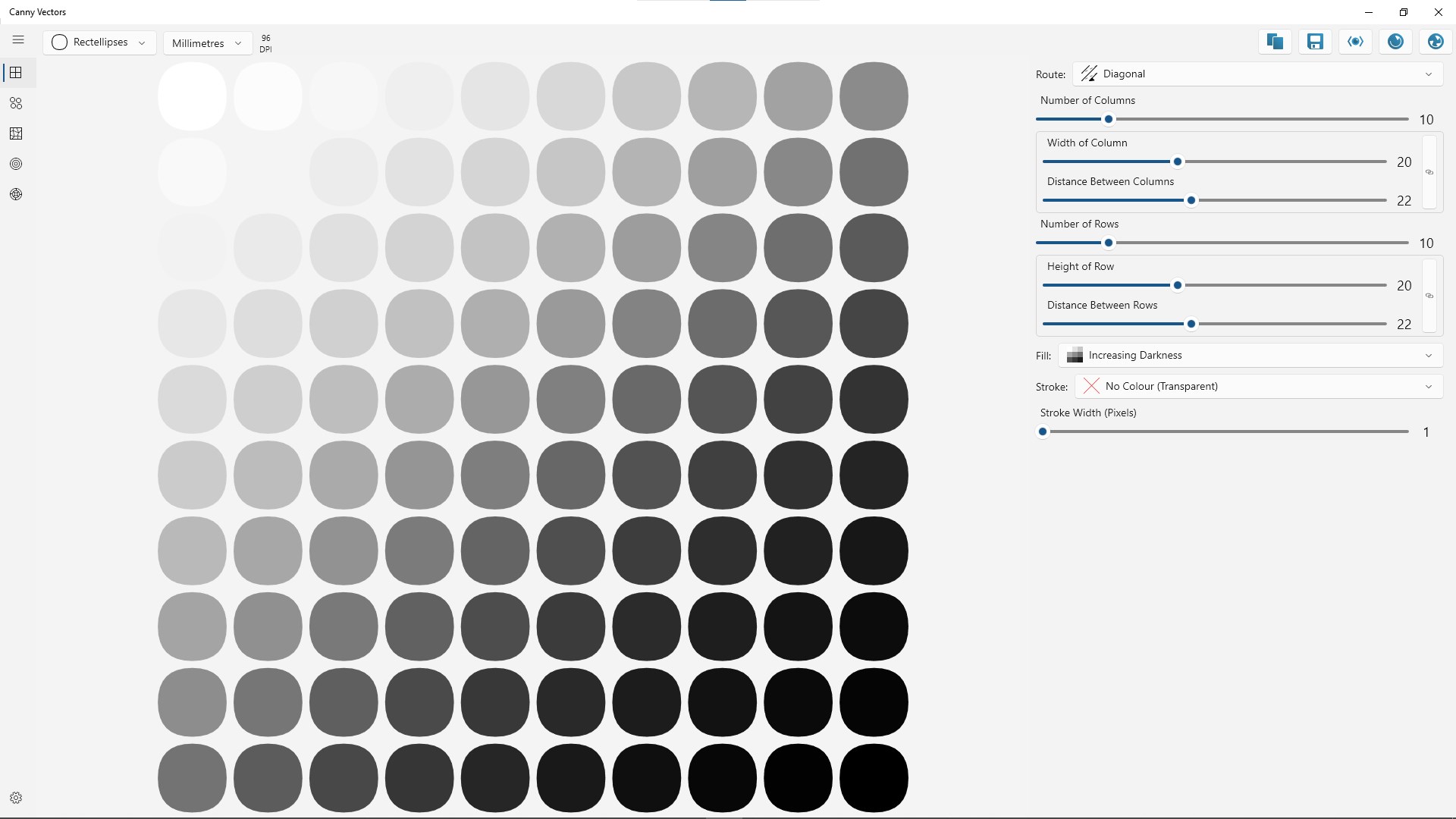This screenshot has height=819, width=1456.
Task: Select the radial wheel layout tool in sidebar
Action: [16, 194]
